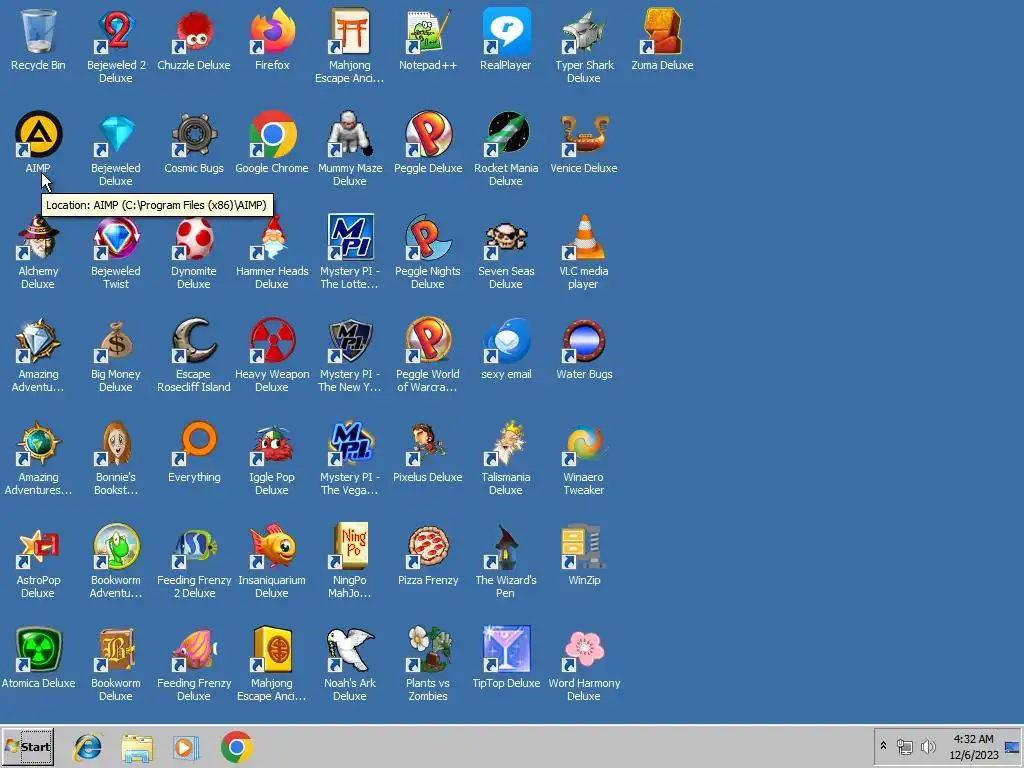Image resolution: width=1024 pixels, height=768 pixels.
Task: Select the Peggle Deluxe shortcut
Action: [428, 135]
